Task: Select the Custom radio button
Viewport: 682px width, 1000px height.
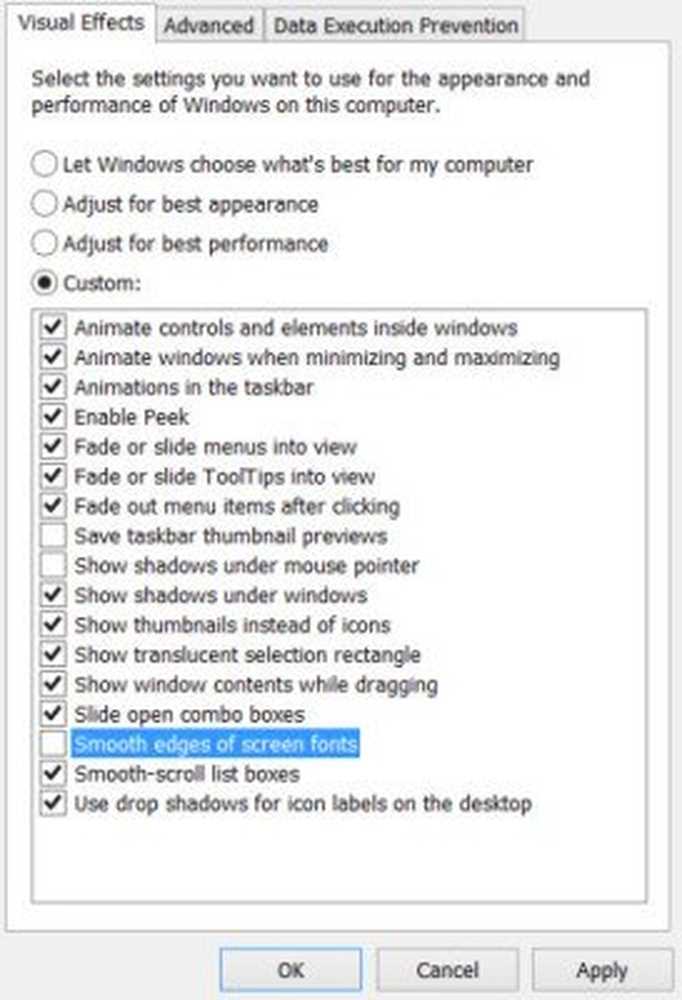Action: [46, 283]
